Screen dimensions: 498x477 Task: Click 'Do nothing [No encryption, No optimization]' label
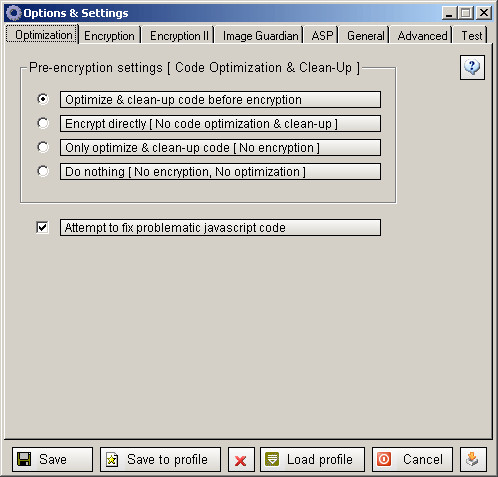[220, 172]
